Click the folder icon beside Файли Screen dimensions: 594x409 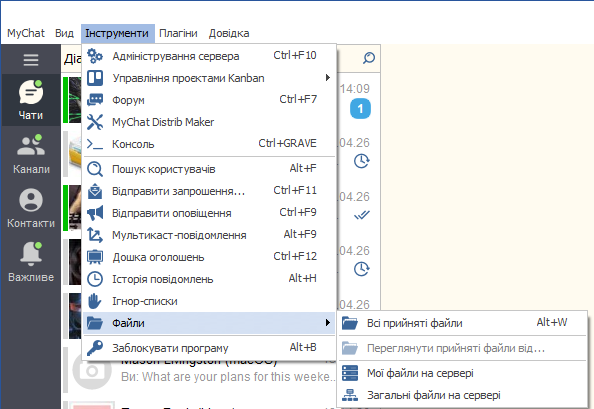[95, 323]
